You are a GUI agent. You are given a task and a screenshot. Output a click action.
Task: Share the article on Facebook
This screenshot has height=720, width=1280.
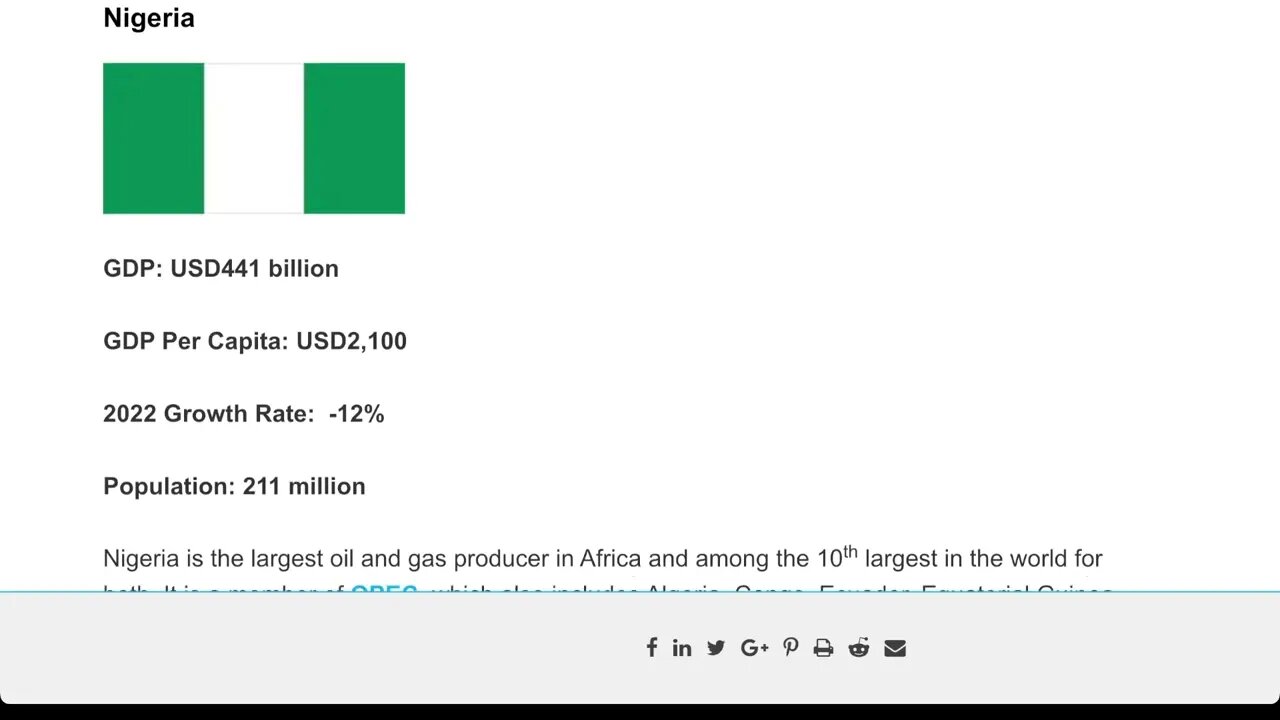[x=651, y=648]
